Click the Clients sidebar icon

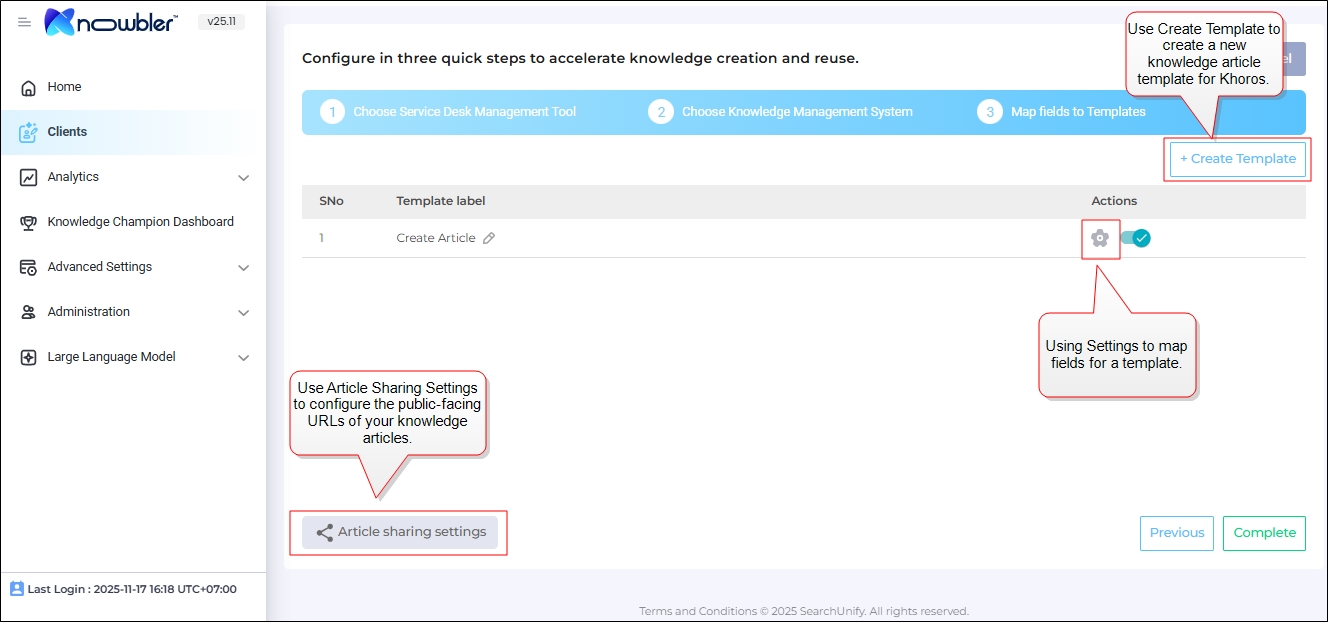tap(29, 132)
